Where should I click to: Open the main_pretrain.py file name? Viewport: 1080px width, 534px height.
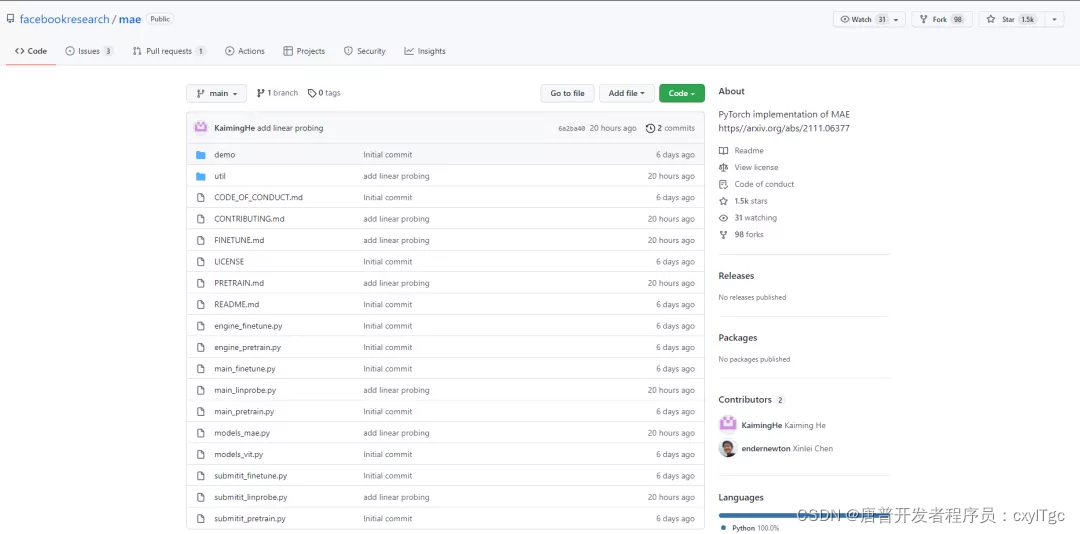[244, 411]
